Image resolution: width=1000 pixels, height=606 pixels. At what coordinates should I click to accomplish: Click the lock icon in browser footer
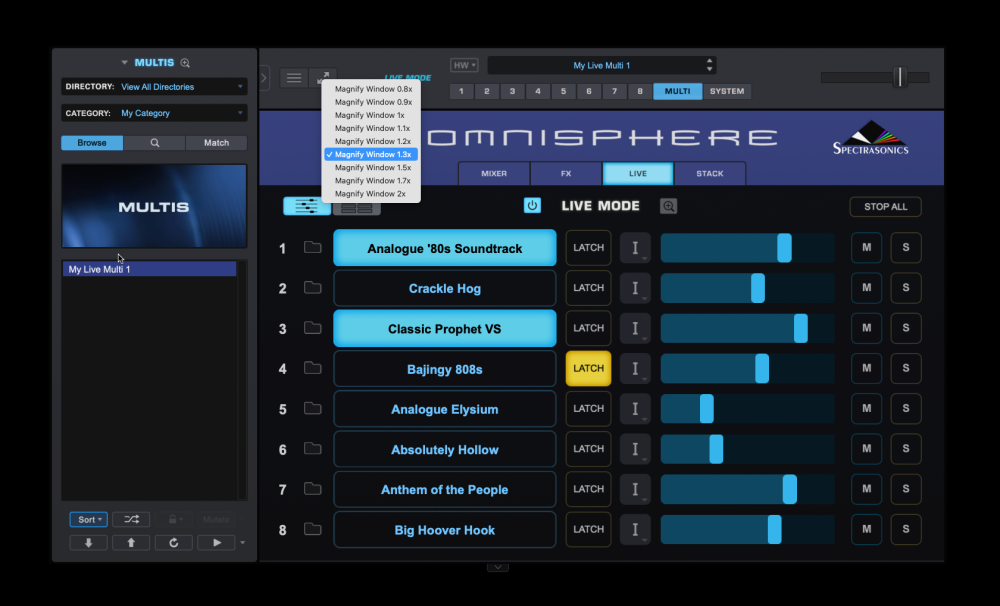coord(173,519)
